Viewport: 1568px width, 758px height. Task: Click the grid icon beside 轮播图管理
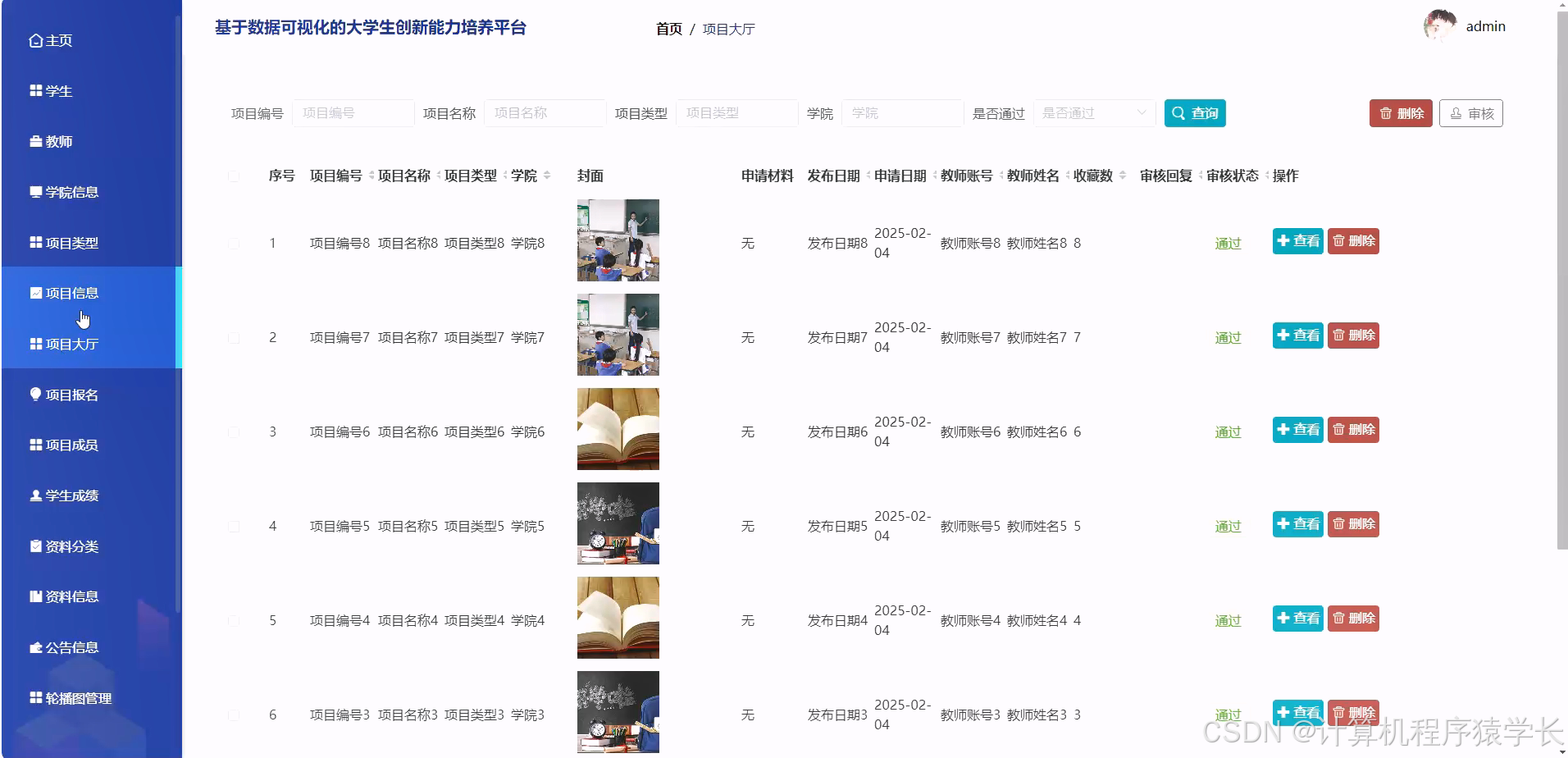tap(36, 697)
